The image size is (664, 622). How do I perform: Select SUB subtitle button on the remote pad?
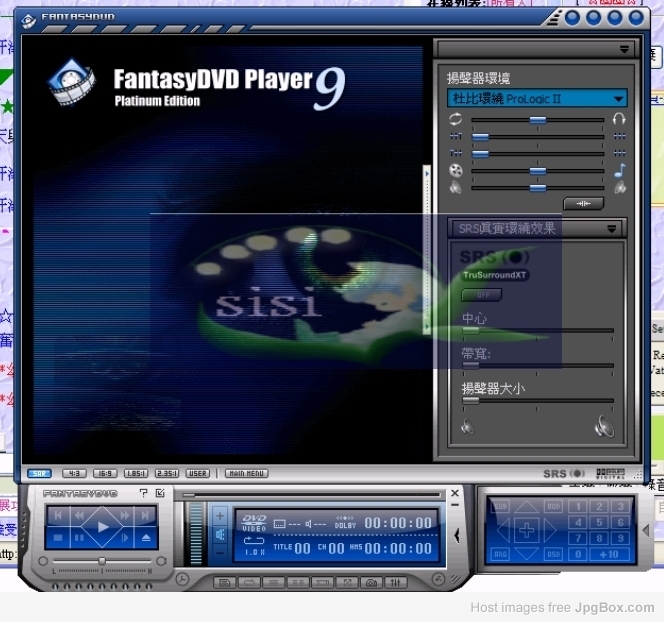tap(500, 506)
